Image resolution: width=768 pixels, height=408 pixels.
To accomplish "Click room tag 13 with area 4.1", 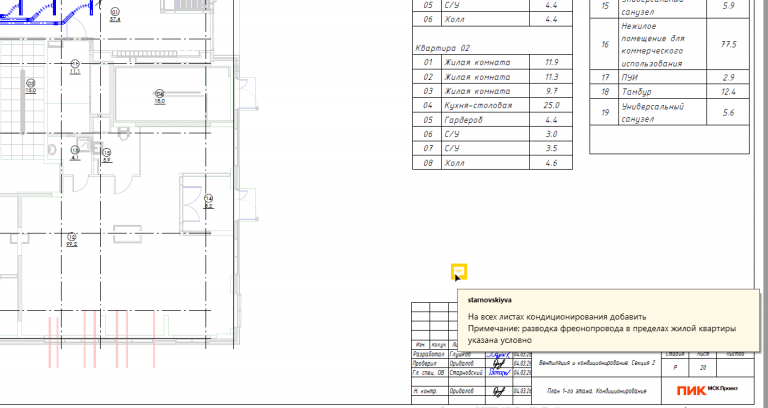I will click(x=75, y=153).
